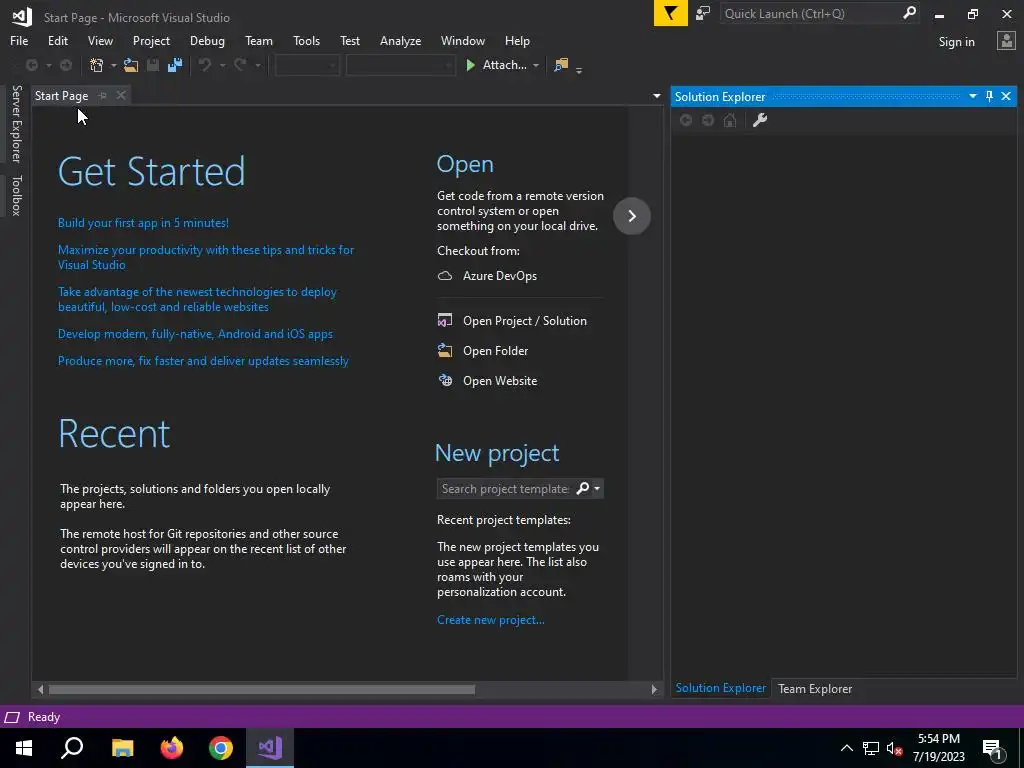Open the dropdown arrow next to Attach
The width and height of the screenshot is (1024, 768).
[x=536, y=65]
